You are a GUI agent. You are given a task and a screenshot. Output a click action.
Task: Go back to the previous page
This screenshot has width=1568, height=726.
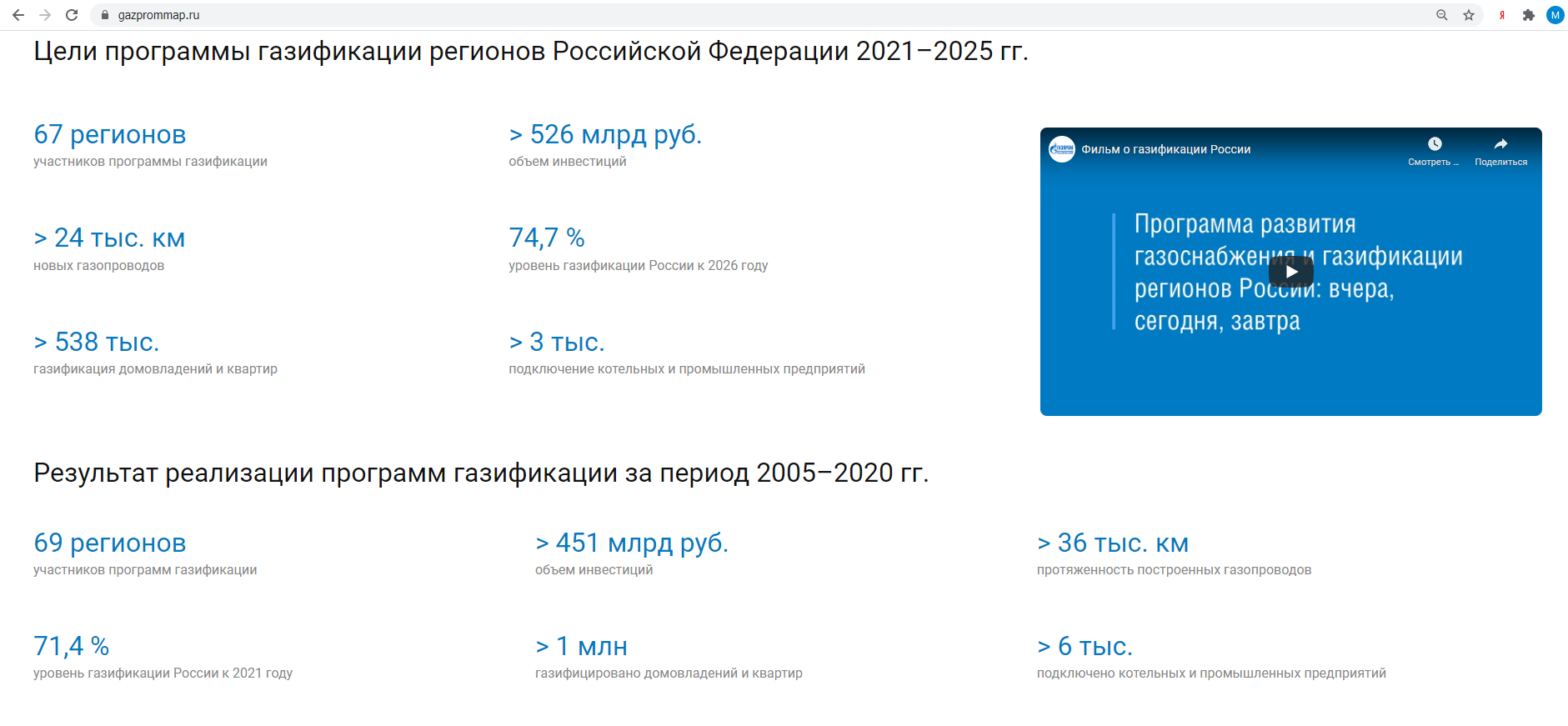(x=18, y=15)
